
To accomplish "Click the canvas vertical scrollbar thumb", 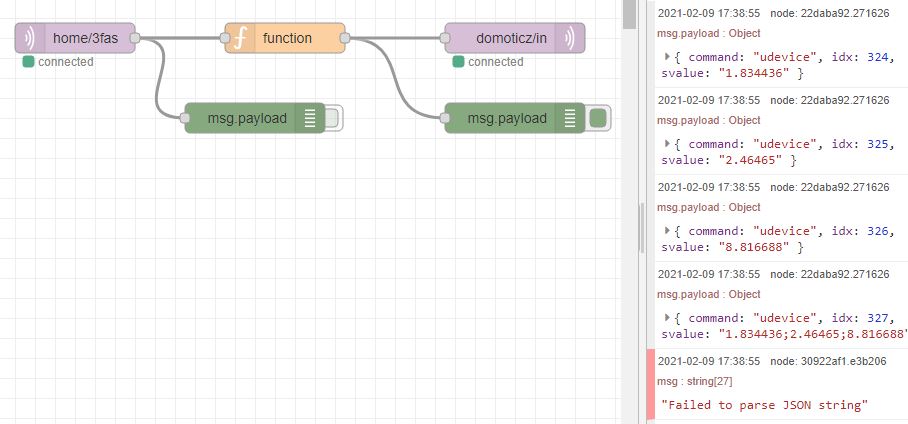I will (629, 14).
